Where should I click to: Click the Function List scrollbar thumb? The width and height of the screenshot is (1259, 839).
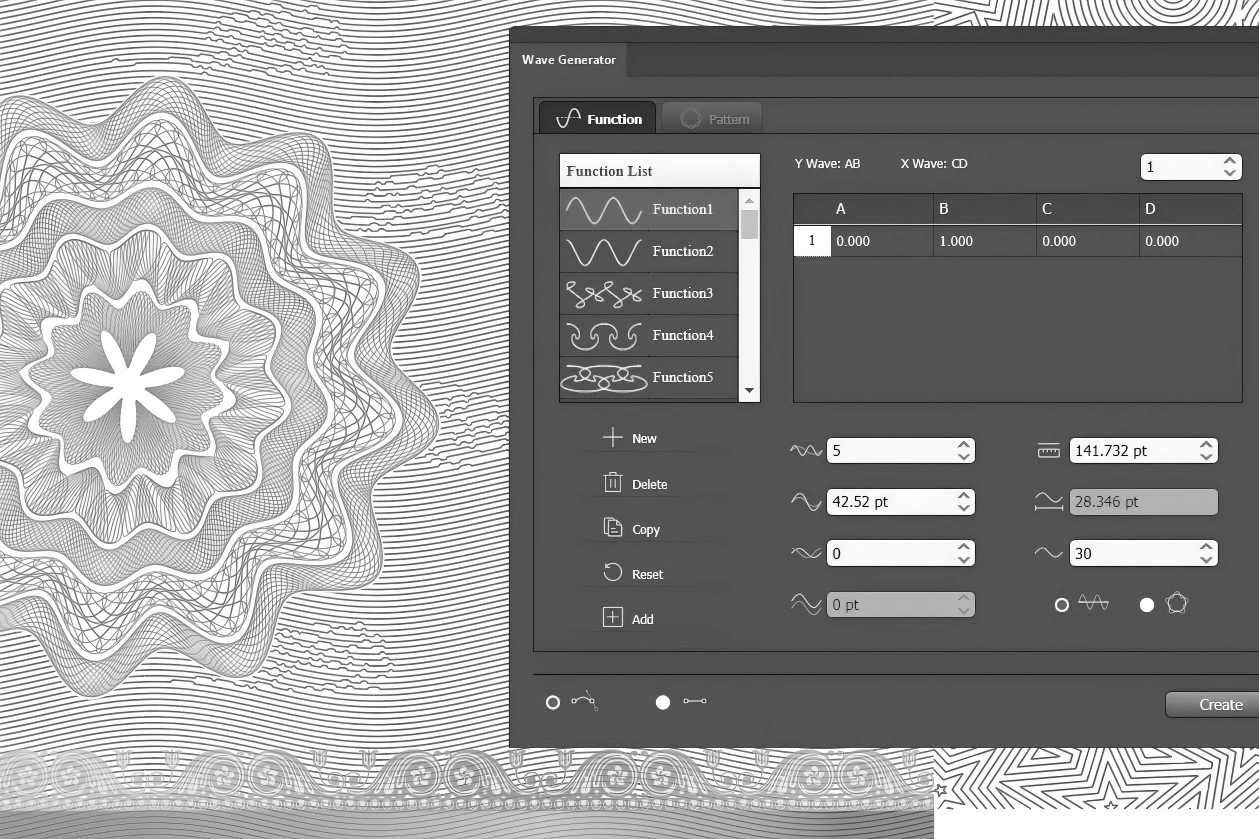[x=749, y=224]
